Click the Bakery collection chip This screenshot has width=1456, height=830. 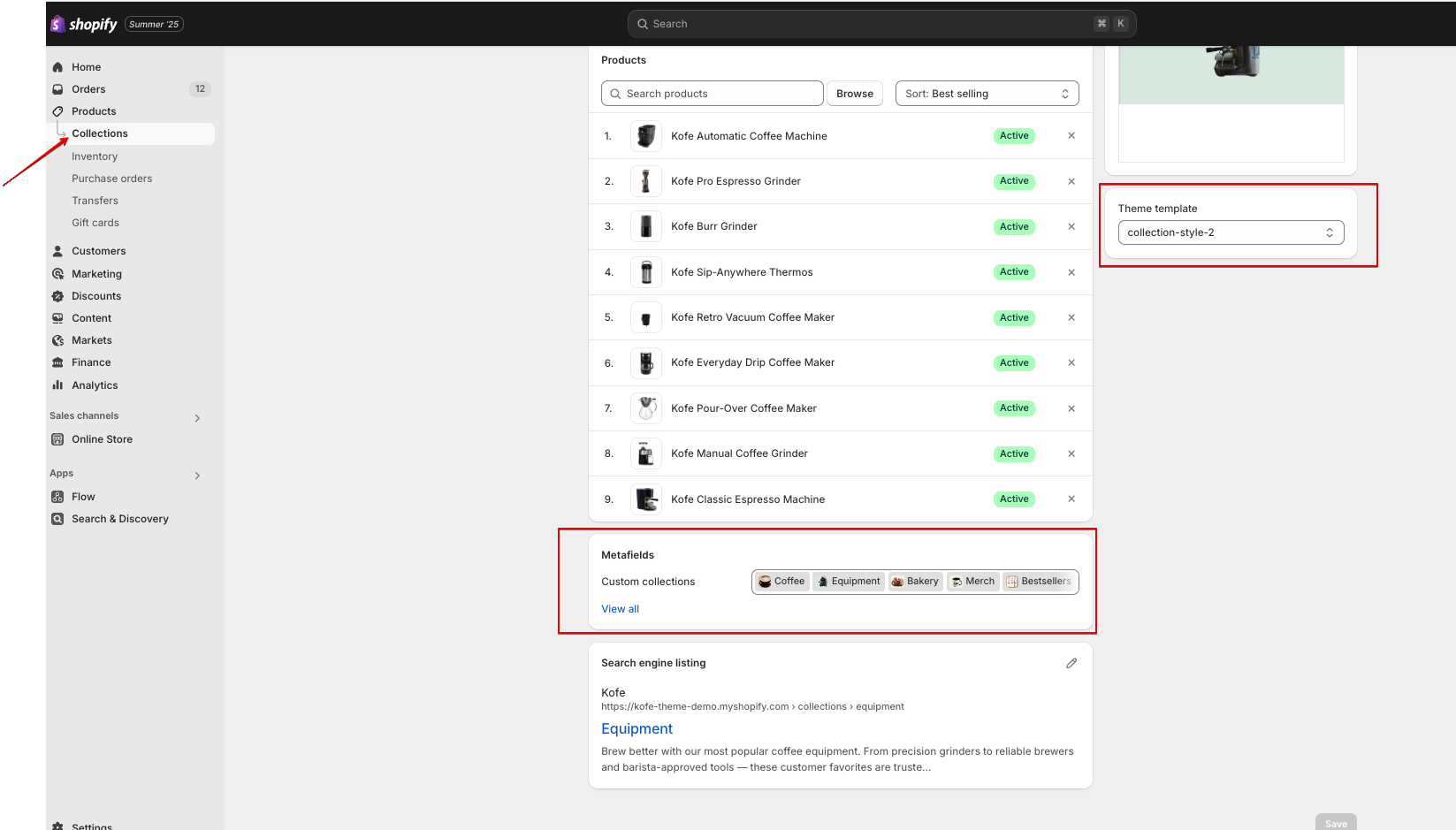pos(915,582)
